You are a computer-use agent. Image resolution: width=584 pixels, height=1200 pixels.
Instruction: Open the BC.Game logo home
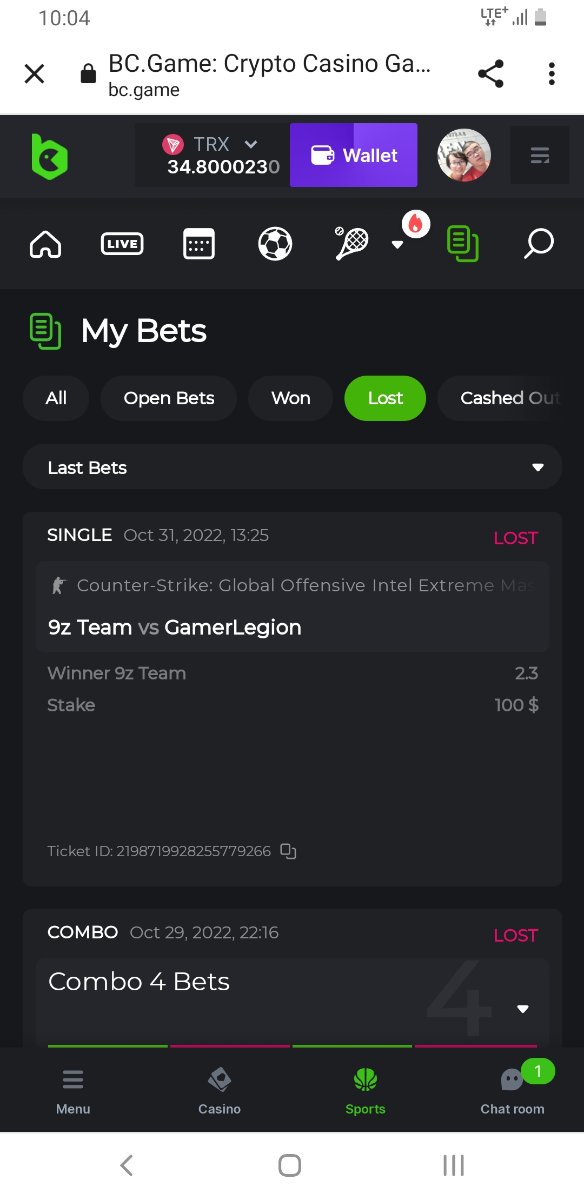(49, 156)
